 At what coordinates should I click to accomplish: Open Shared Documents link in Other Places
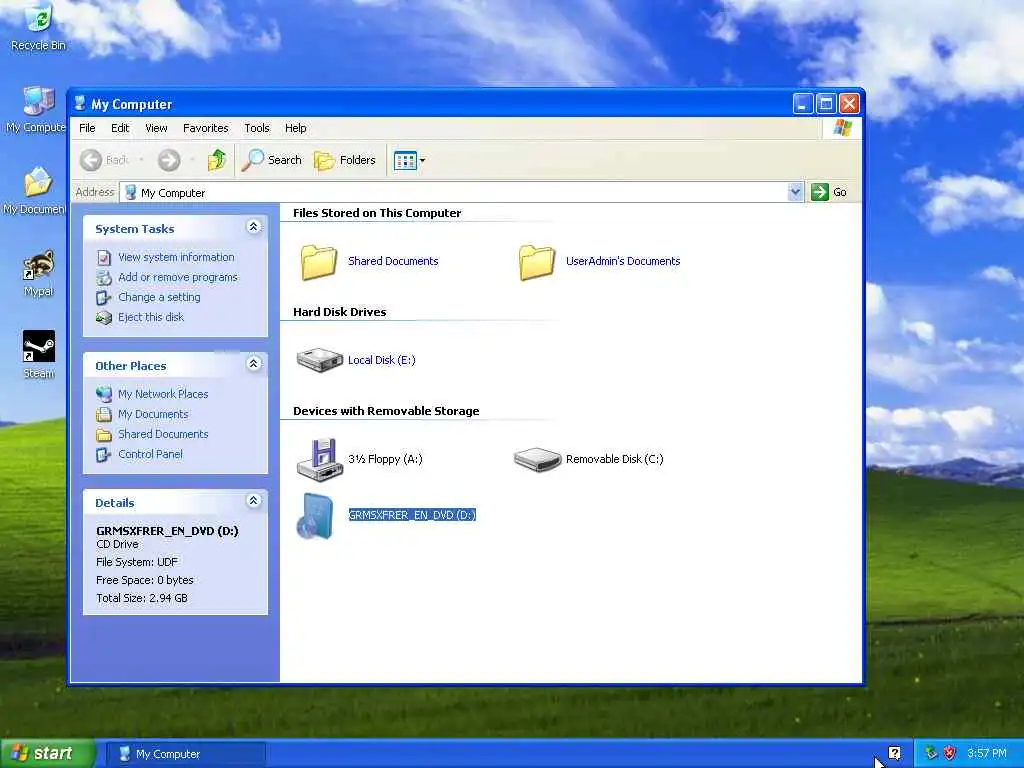pyautogui.click(x=163, y=434)
